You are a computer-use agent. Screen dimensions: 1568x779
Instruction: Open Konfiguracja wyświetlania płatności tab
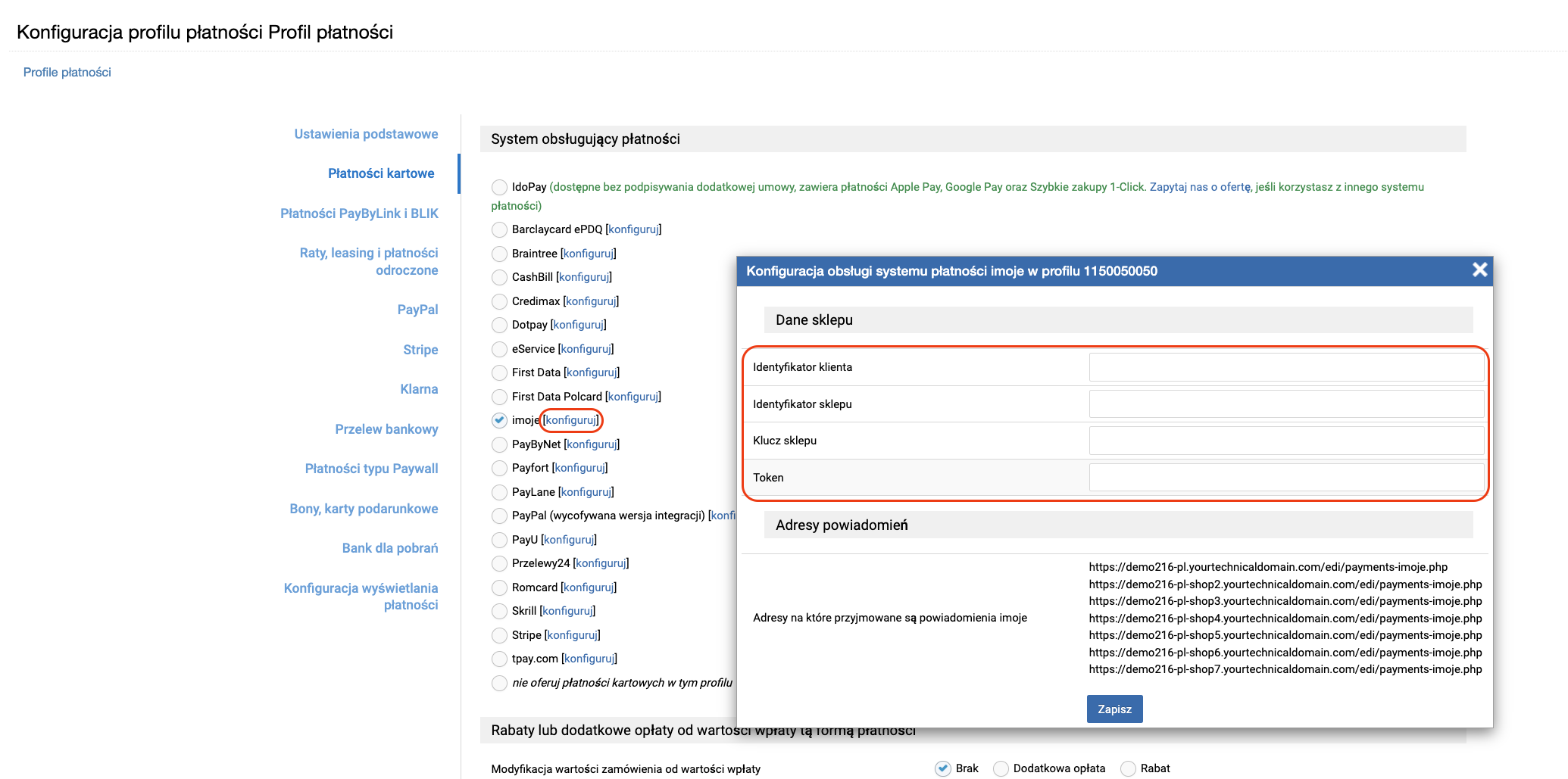click(361, 597)
